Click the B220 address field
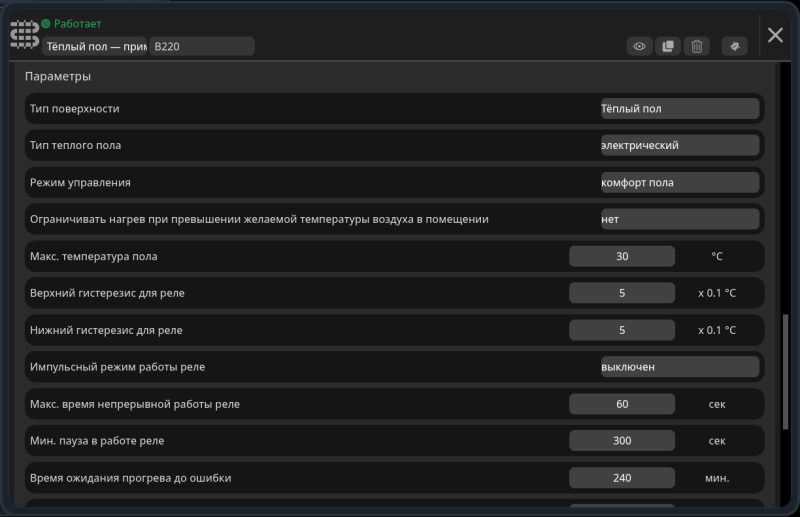 click(202, 46)
